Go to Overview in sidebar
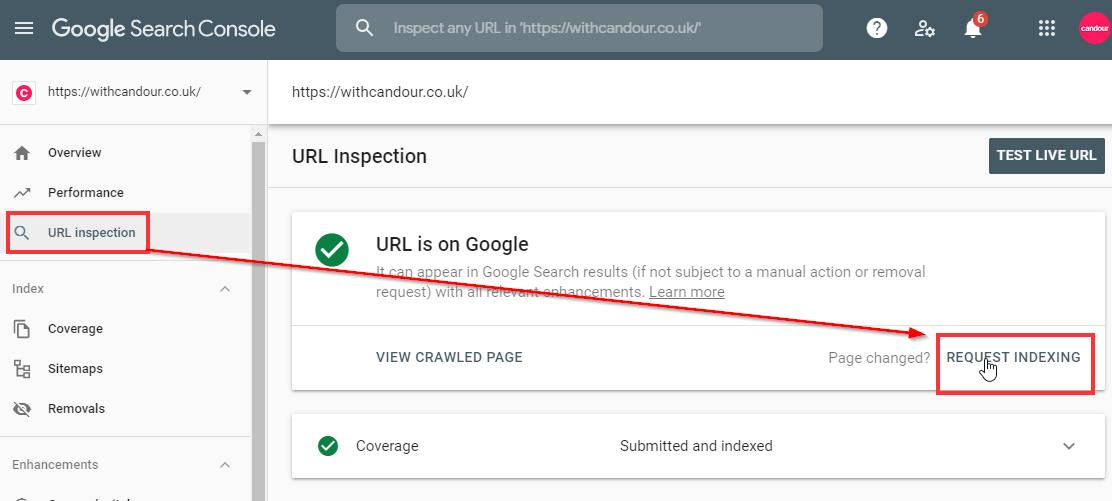Image resolution: width=1112 pixels, height=501 pixels. click(x=74, y=153)
